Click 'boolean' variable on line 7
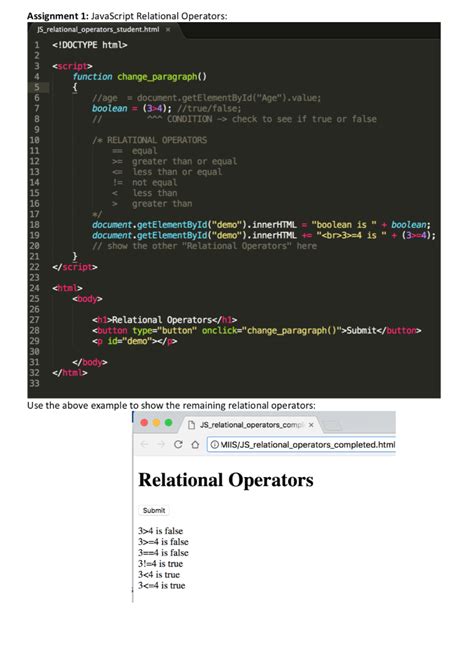 (110, 108)
